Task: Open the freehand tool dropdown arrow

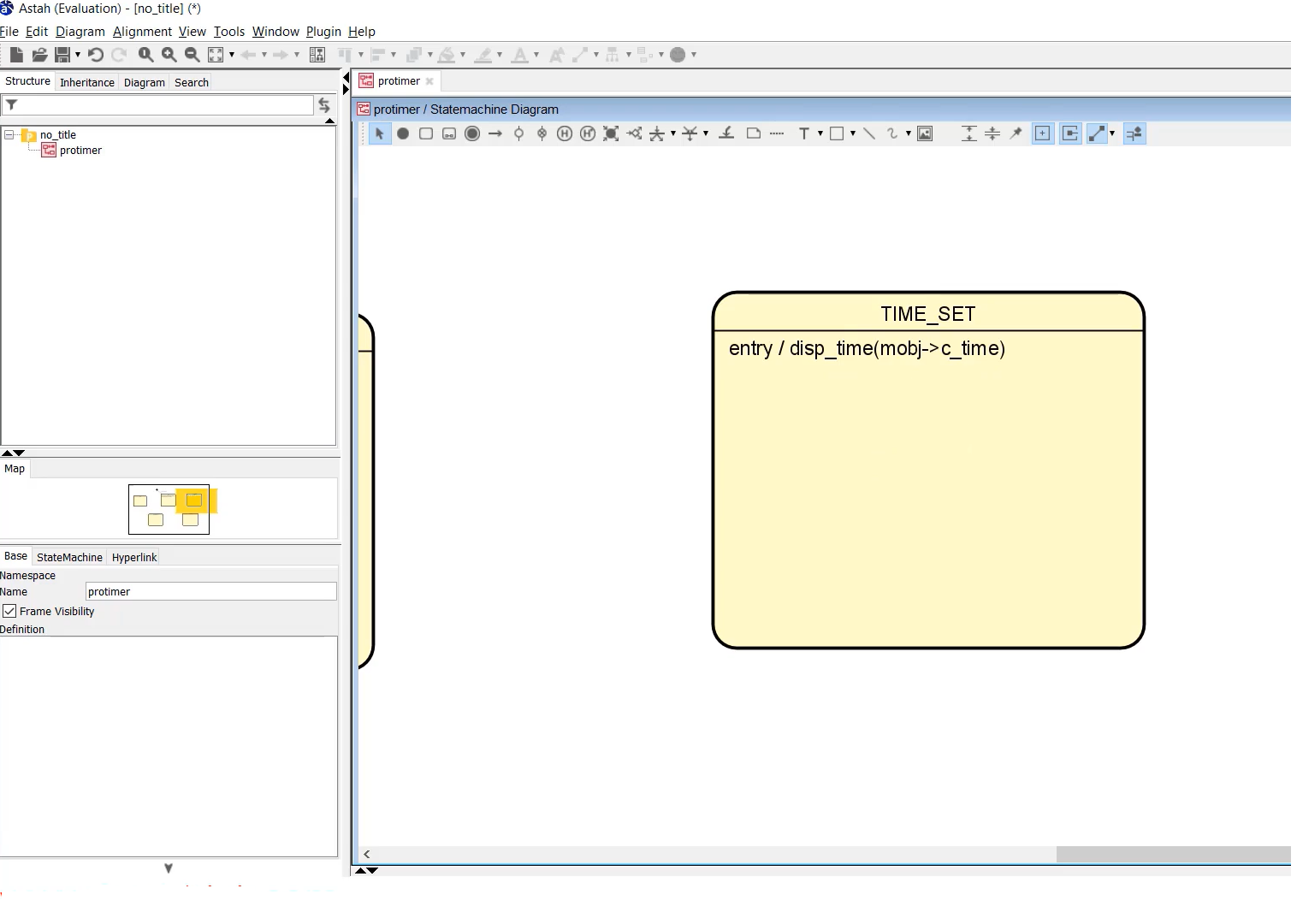Action: point(908,133)
